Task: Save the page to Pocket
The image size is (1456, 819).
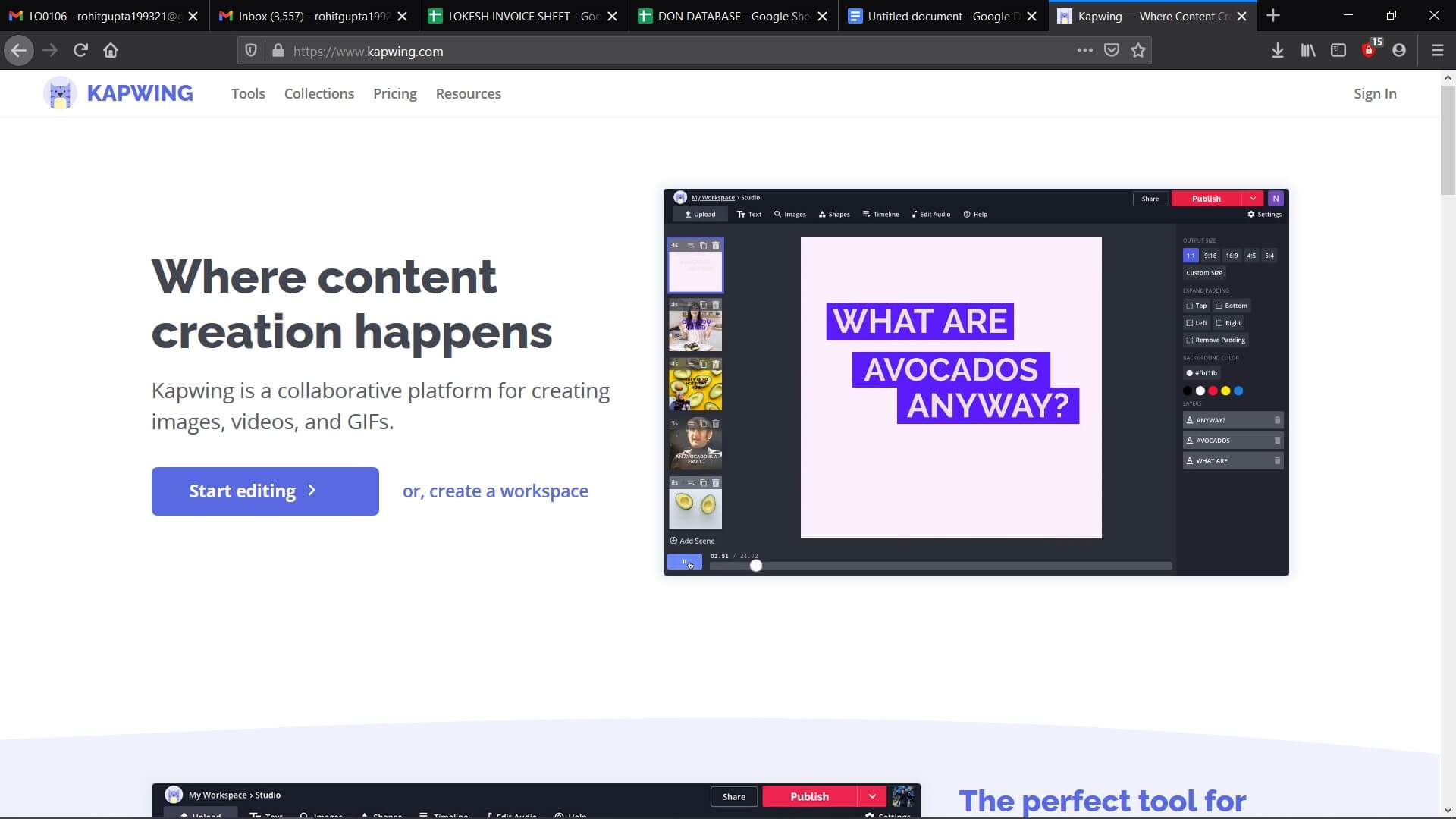Action: click(x=1112, y=51)
